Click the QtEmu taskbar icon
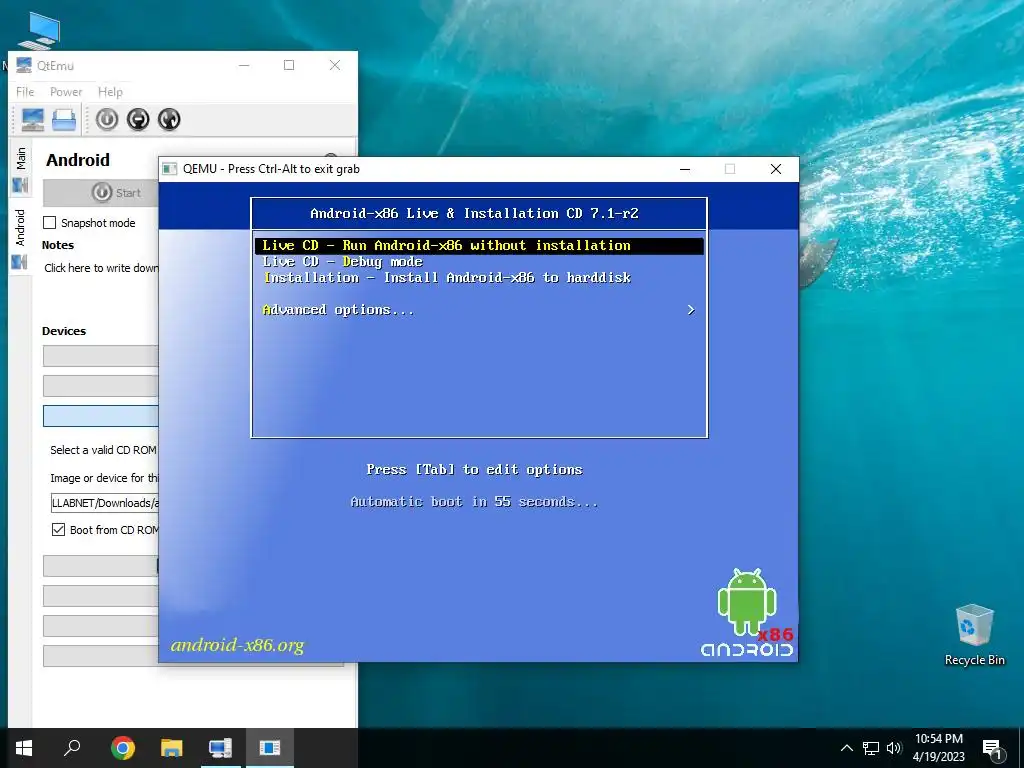Screen dimensions: 1024x768 point(220,748)
